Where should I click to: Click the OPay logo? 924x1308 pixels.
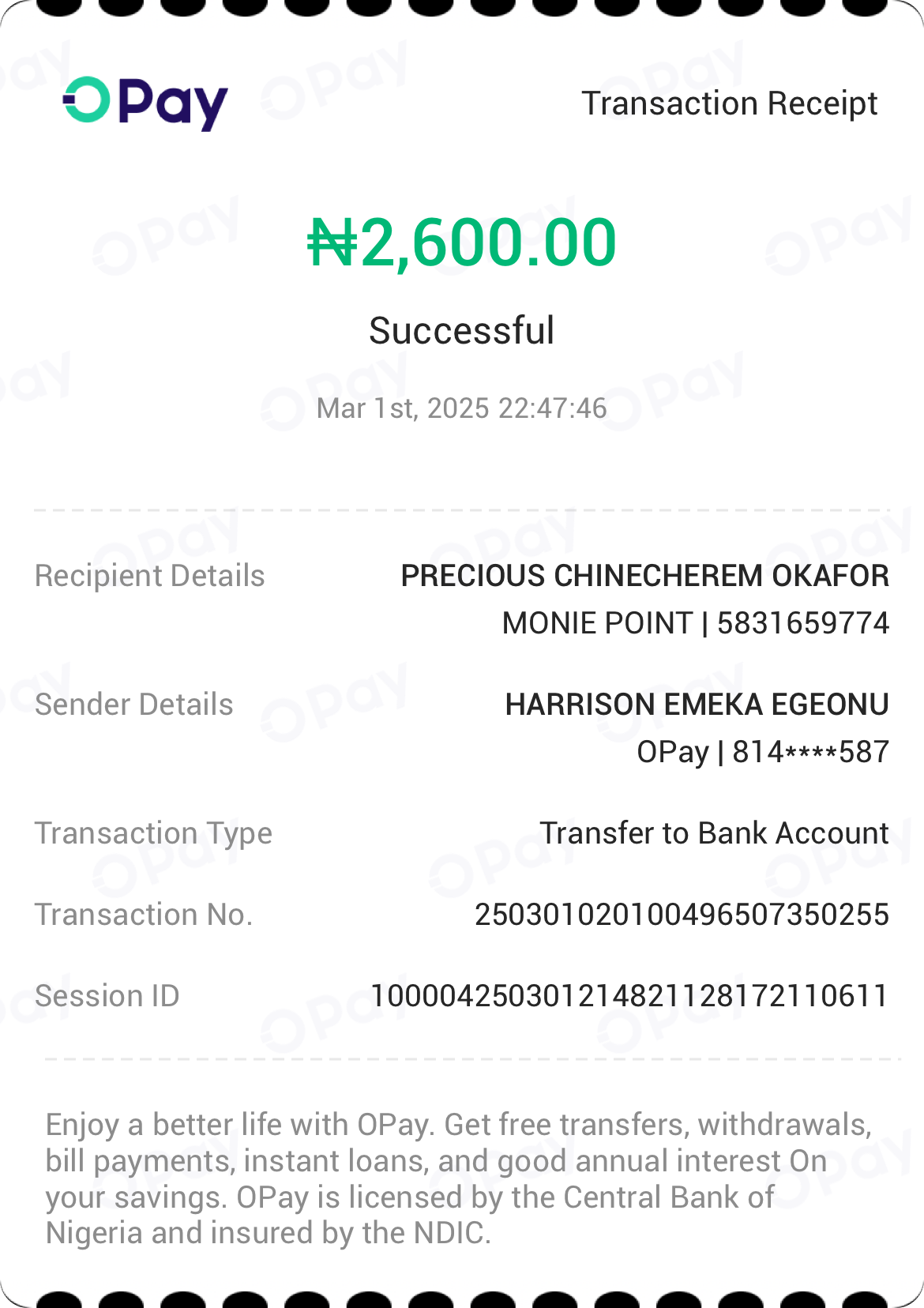145,103
